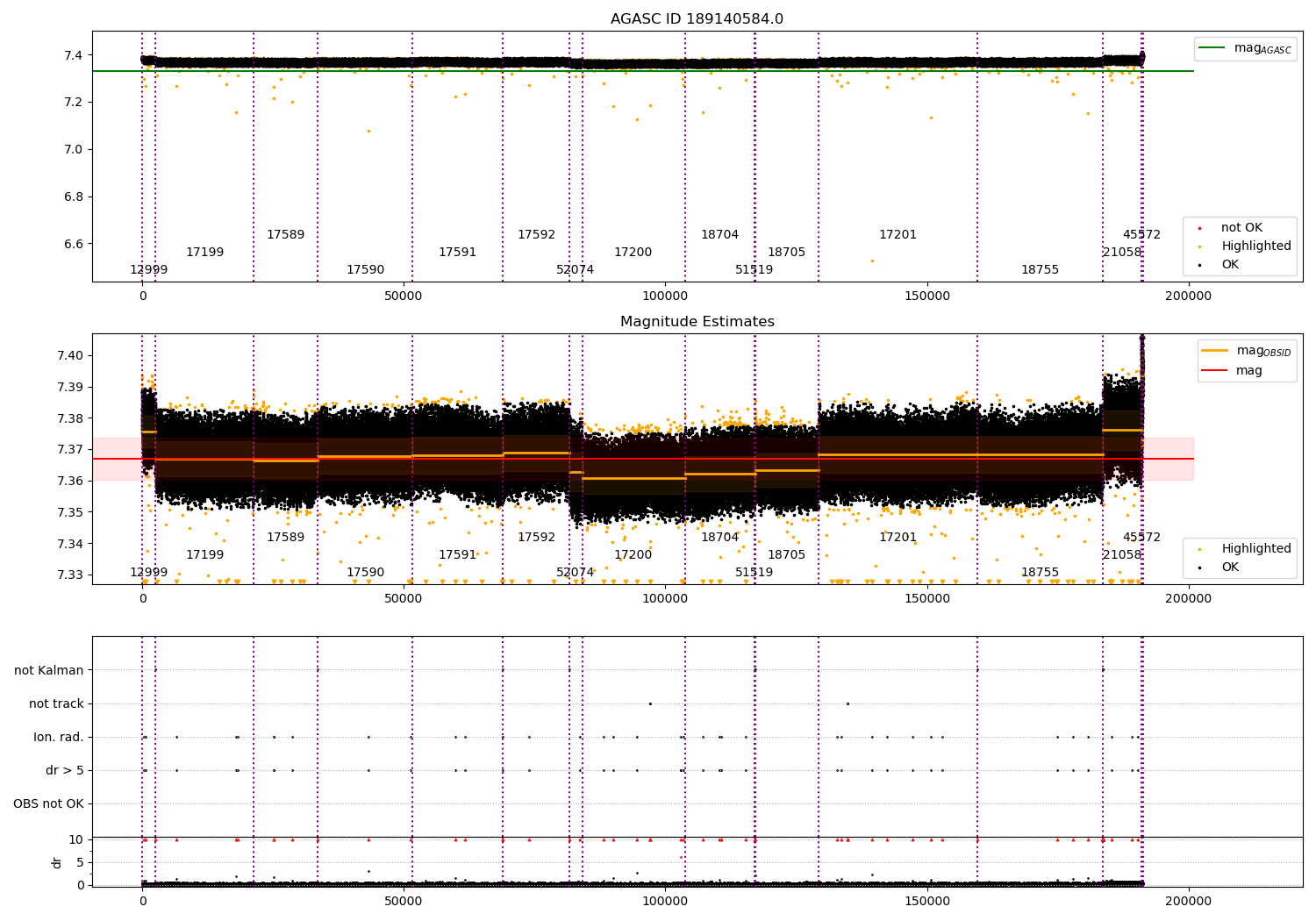1316x921 pixels.
Task: Click OBSID label 17591 in the top plot
Action: pos(457,253)
